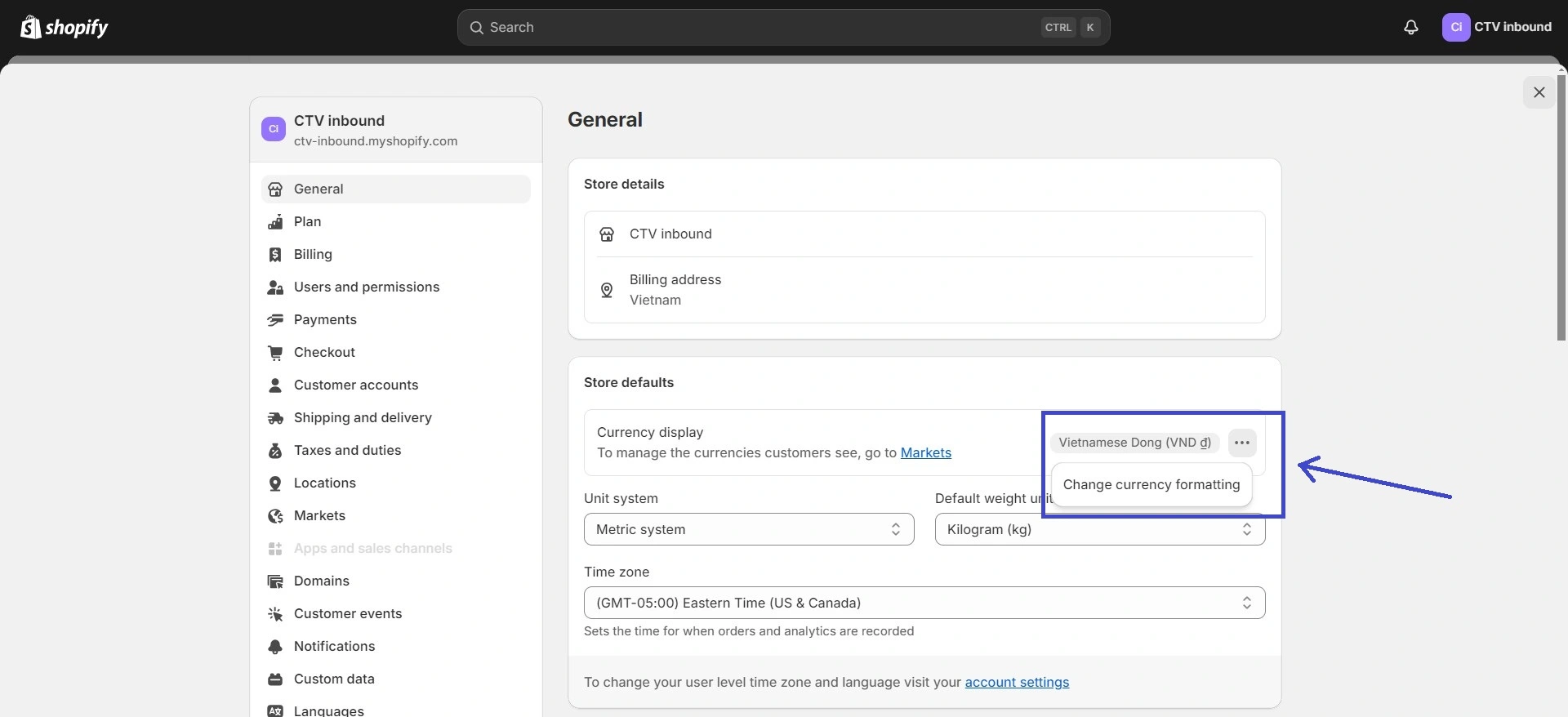Click the Customer accounts person icon
1568x717 pixels.
point(275,385)
